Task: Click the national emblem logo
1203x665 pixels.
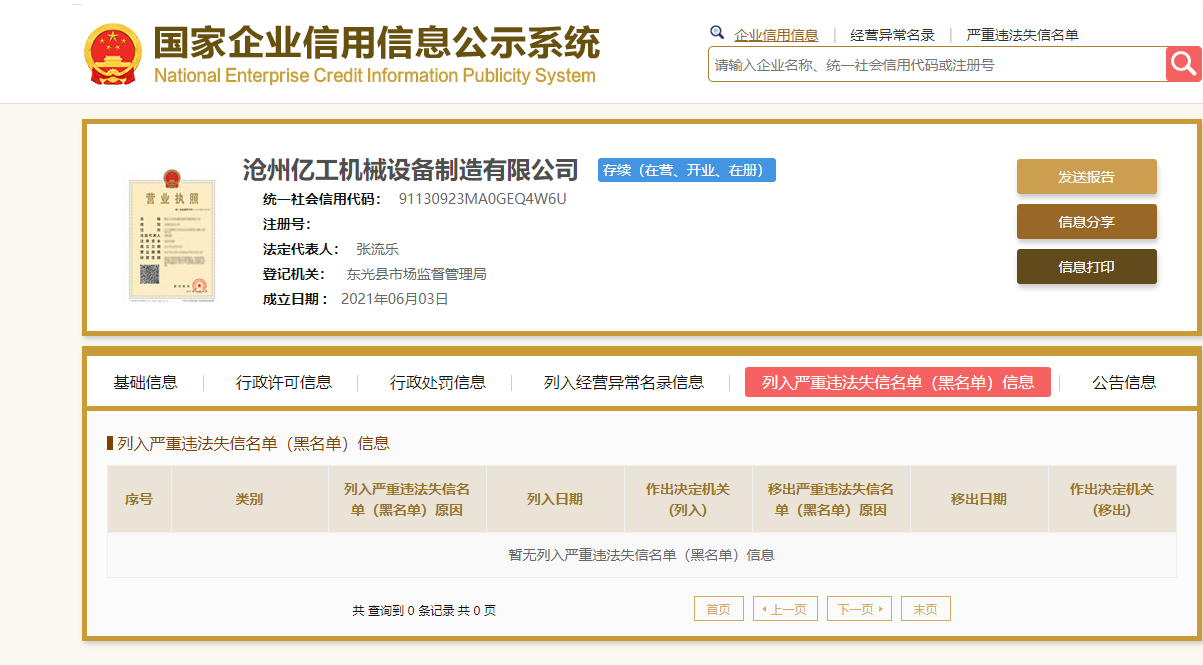Action: pyautogui.click(x=113, y=54)
